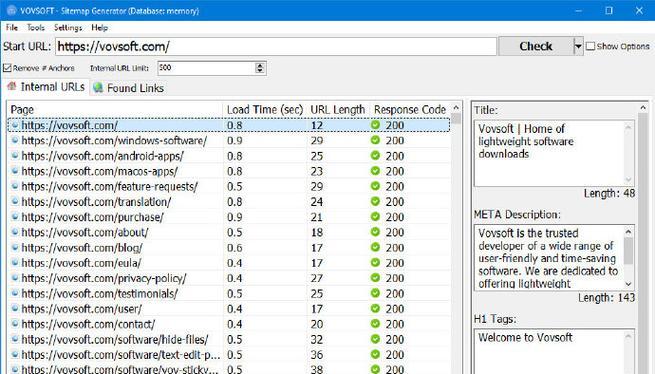Sort by the Load Time (sec) column header
655x374 pixels.
pos(265,110)
